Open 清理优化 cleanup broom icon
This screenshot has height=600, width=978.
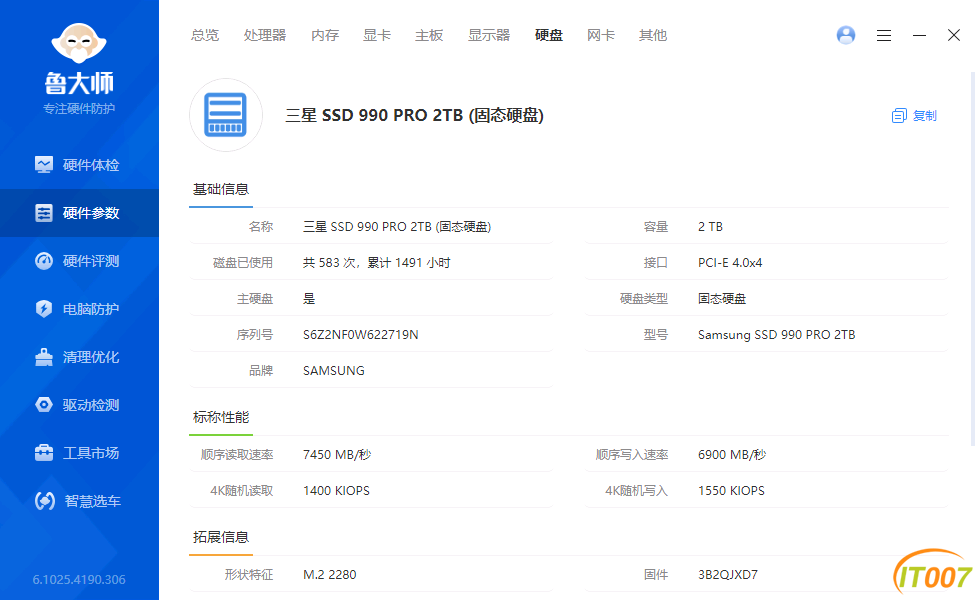pos(44,357)
